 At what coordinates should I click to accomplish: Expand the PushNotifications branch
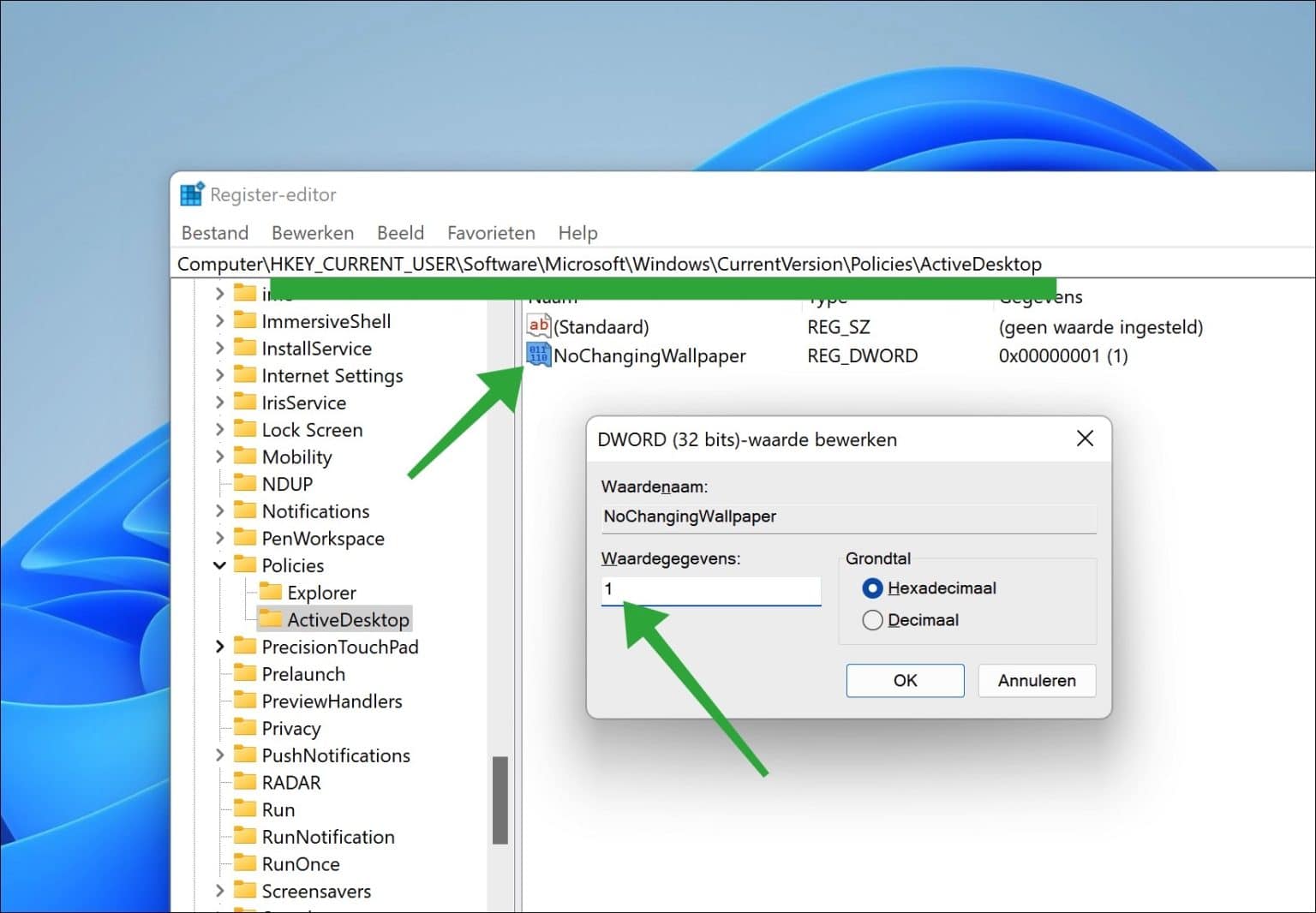click(x=220, y=755)
